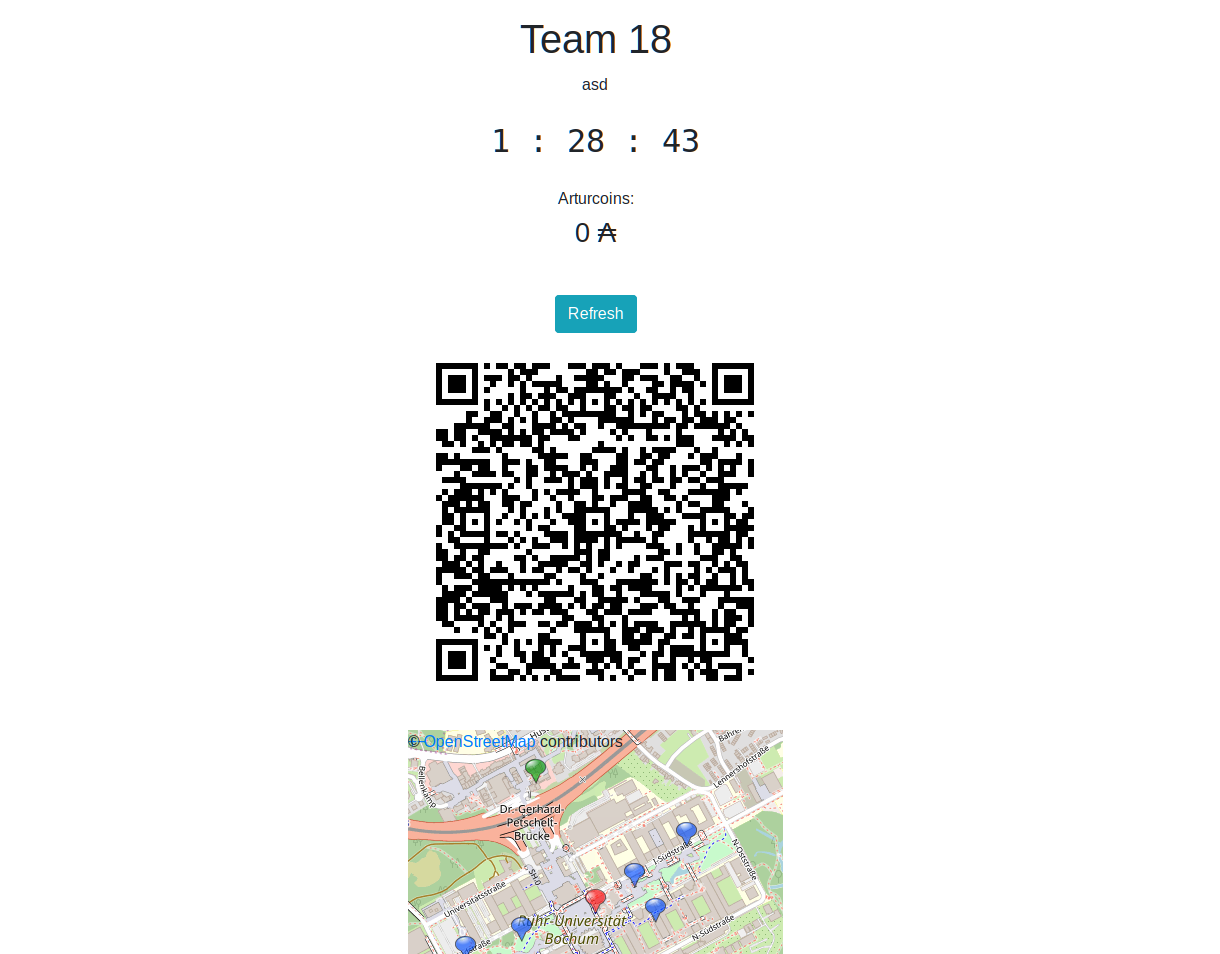Click the Team 18 heading
Screen dimensions: 1220x954
596,40
